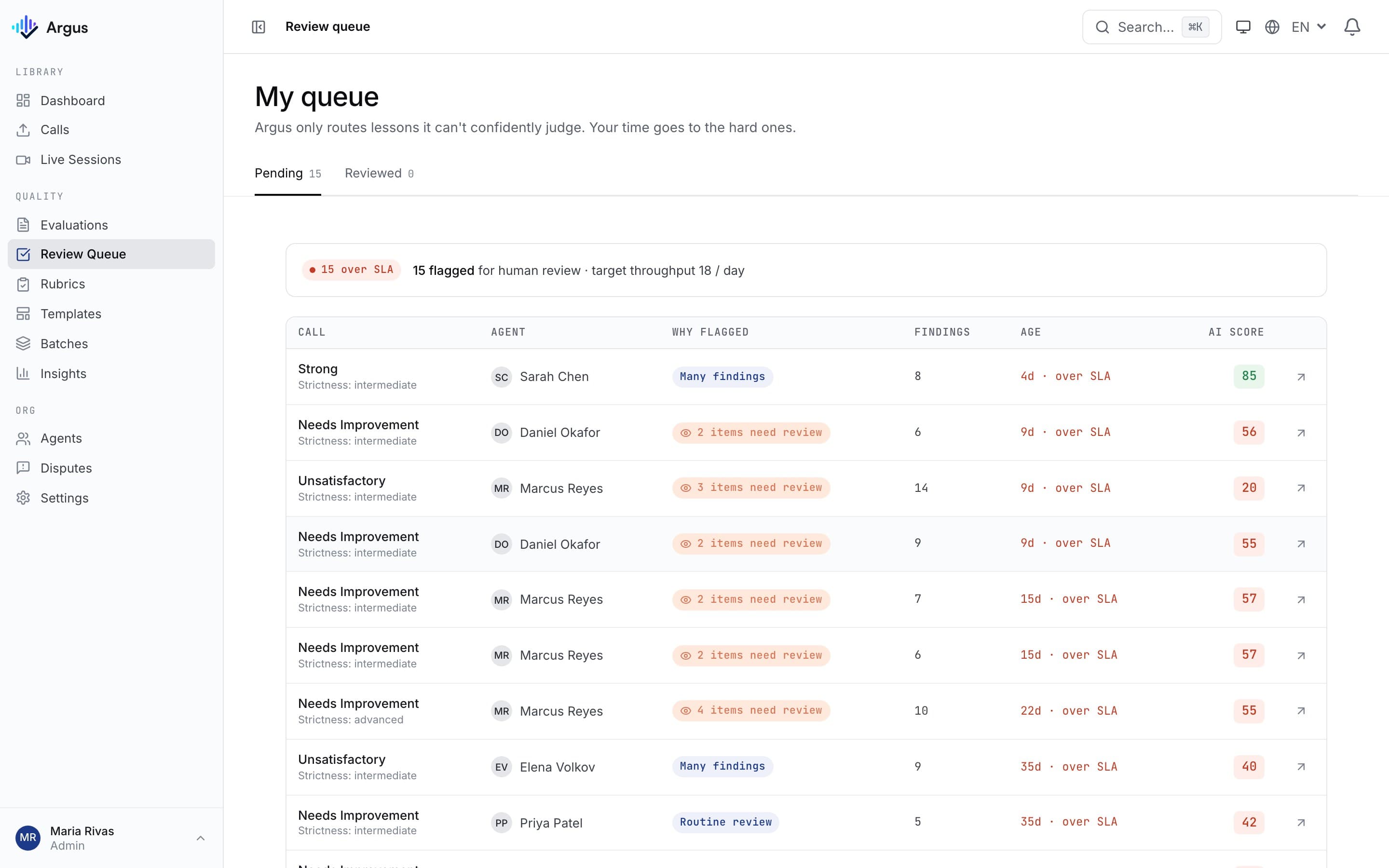
Task: Click findings count 14
Action: point(921,488)
